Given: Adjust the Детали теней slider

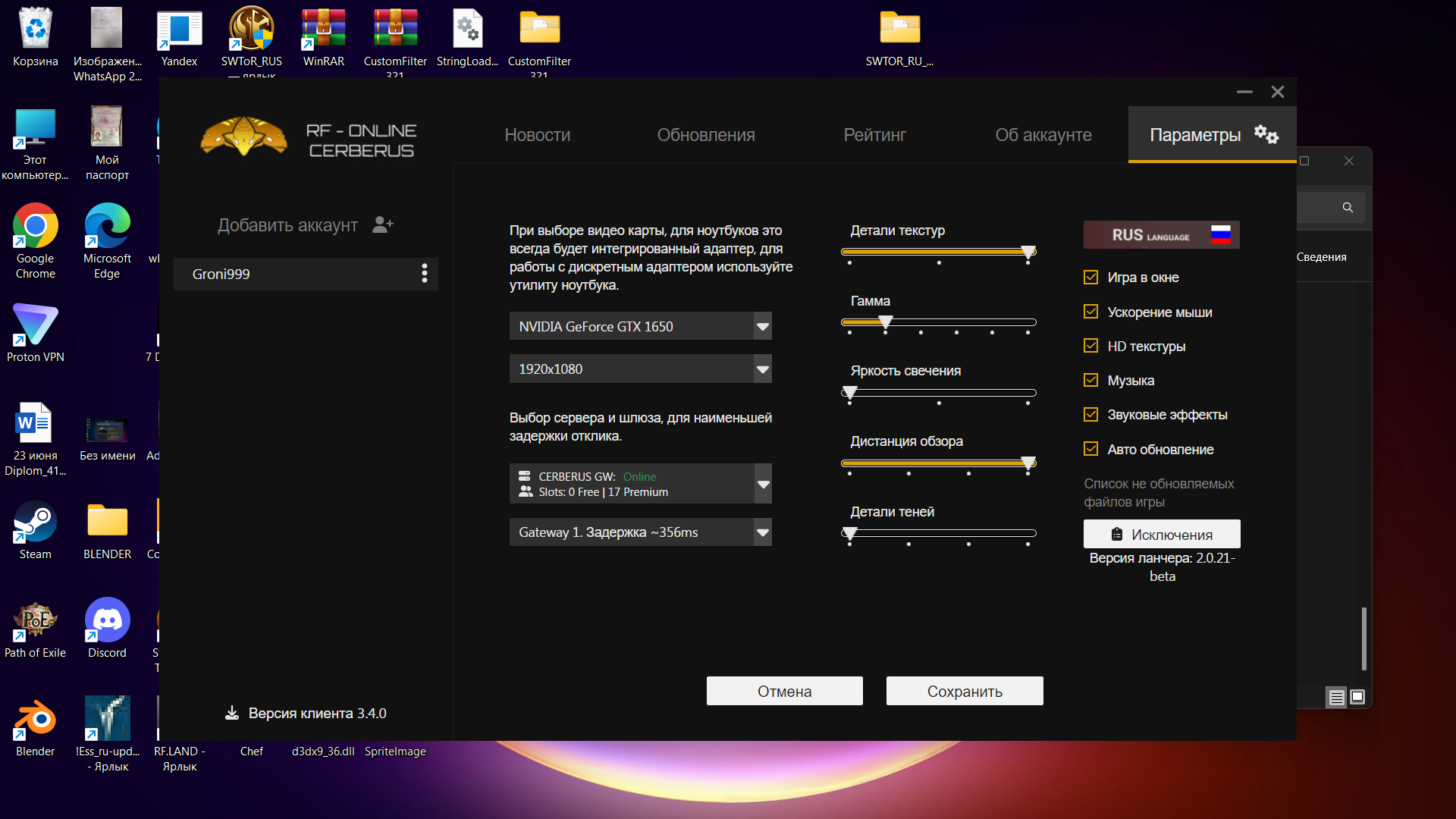Looking at the screenshot, I should pos(938,533).
